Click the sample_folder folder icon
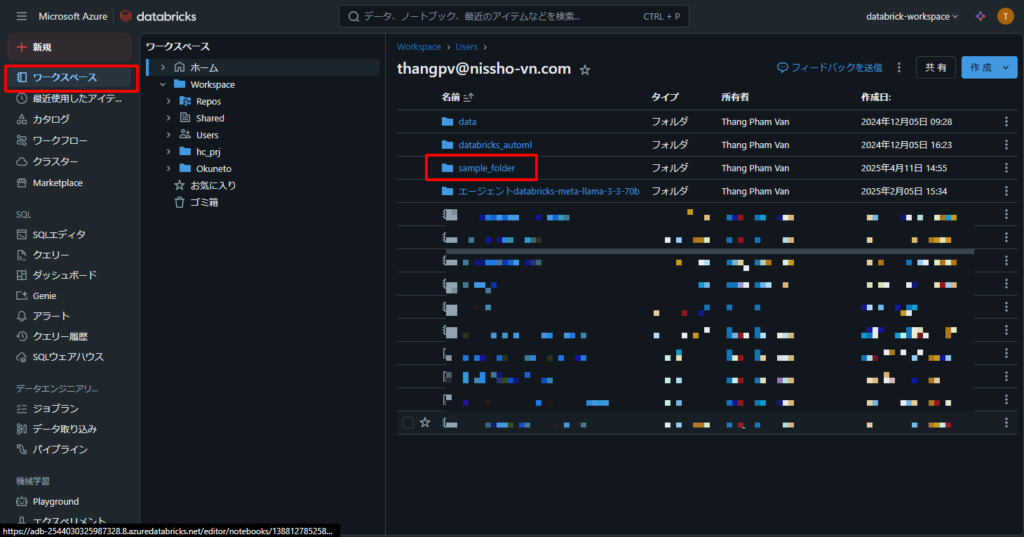This screenshot has width=1024, height=537. click(447, 168)
